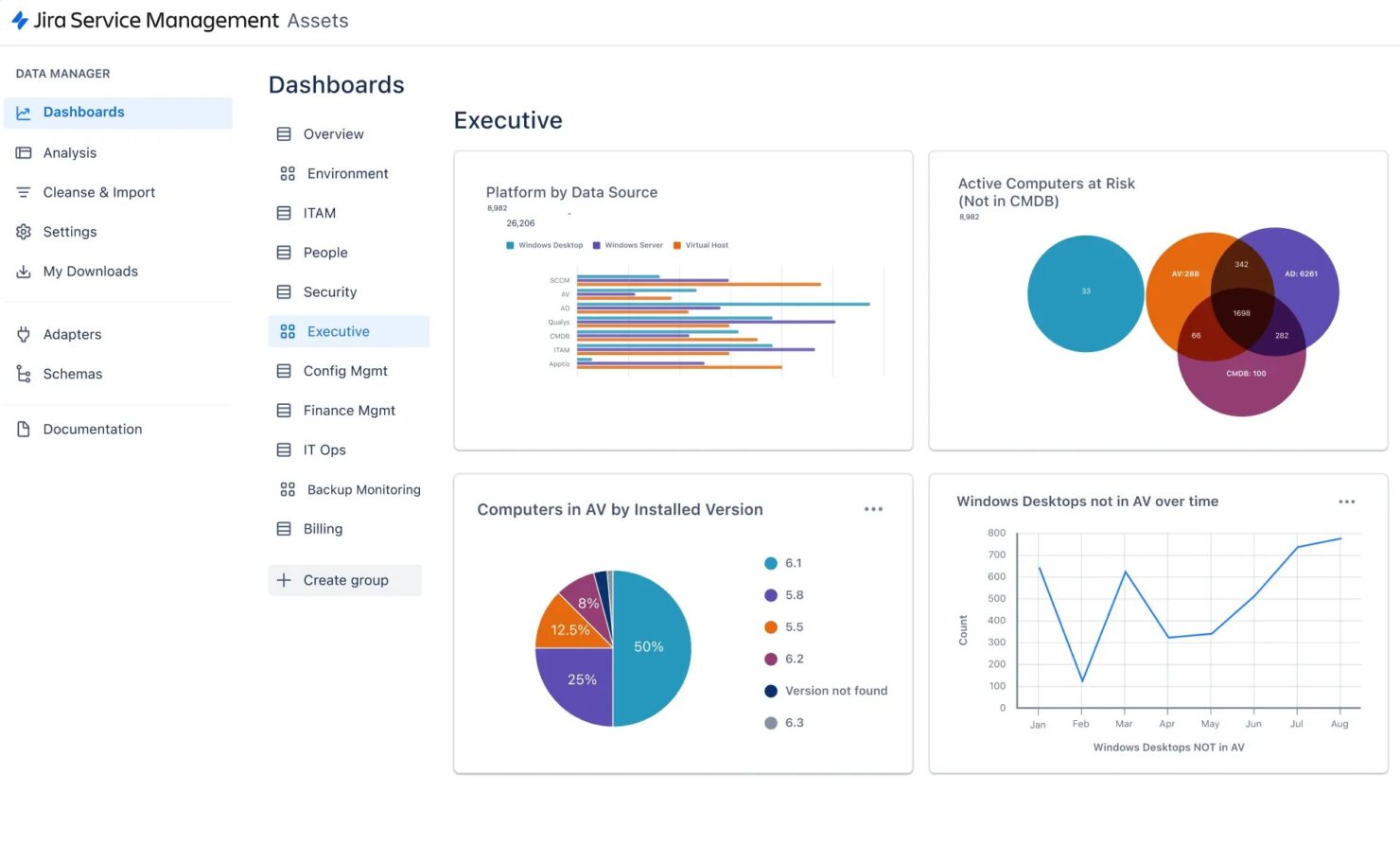Viewport: 1400px width, 845px height.
Task: Click the My Downloads download icon
Action: pos(24,272)
